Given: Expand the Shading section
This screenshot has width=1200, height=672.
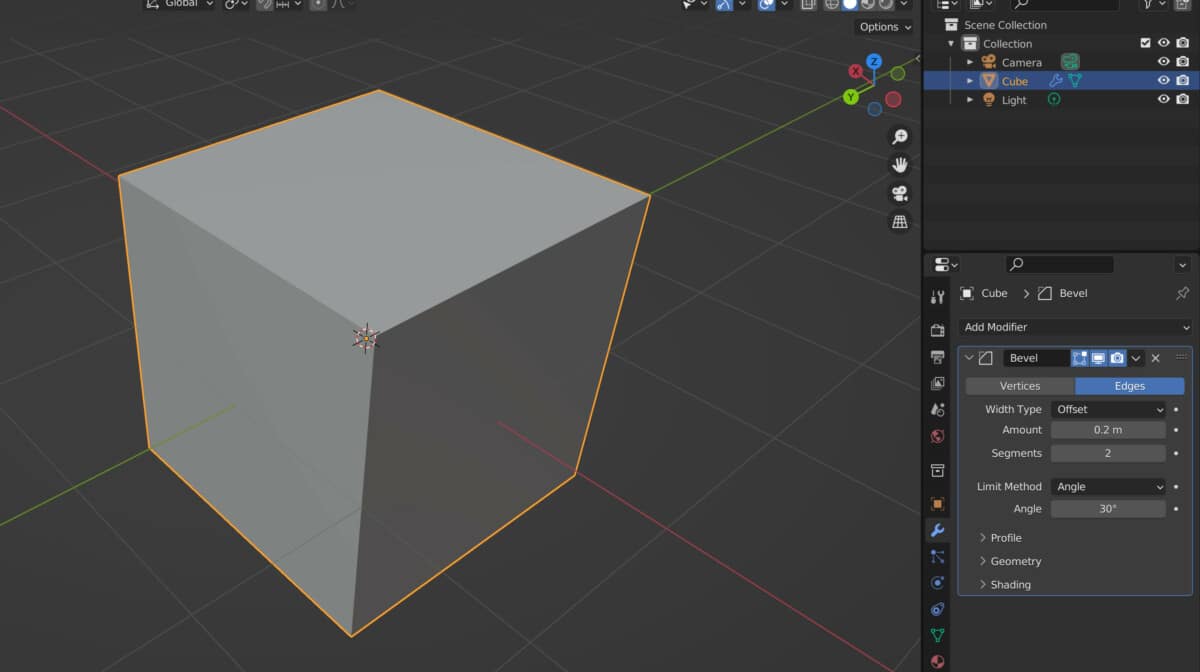Looking at the screenshot, I should point(1010,584).
